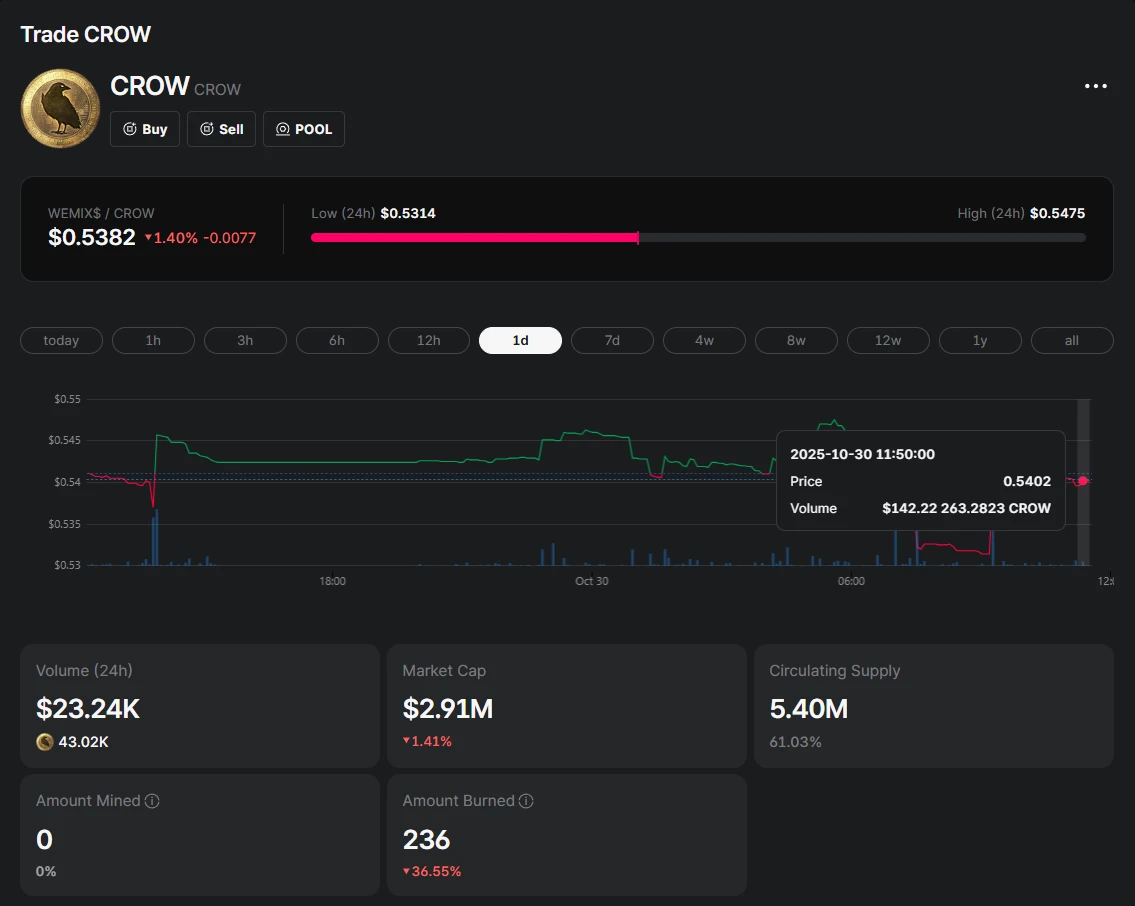Viewport: 1135px width, 906px height.
Task: Click the info icon beside Amount Burned
Action: [526, 801]
